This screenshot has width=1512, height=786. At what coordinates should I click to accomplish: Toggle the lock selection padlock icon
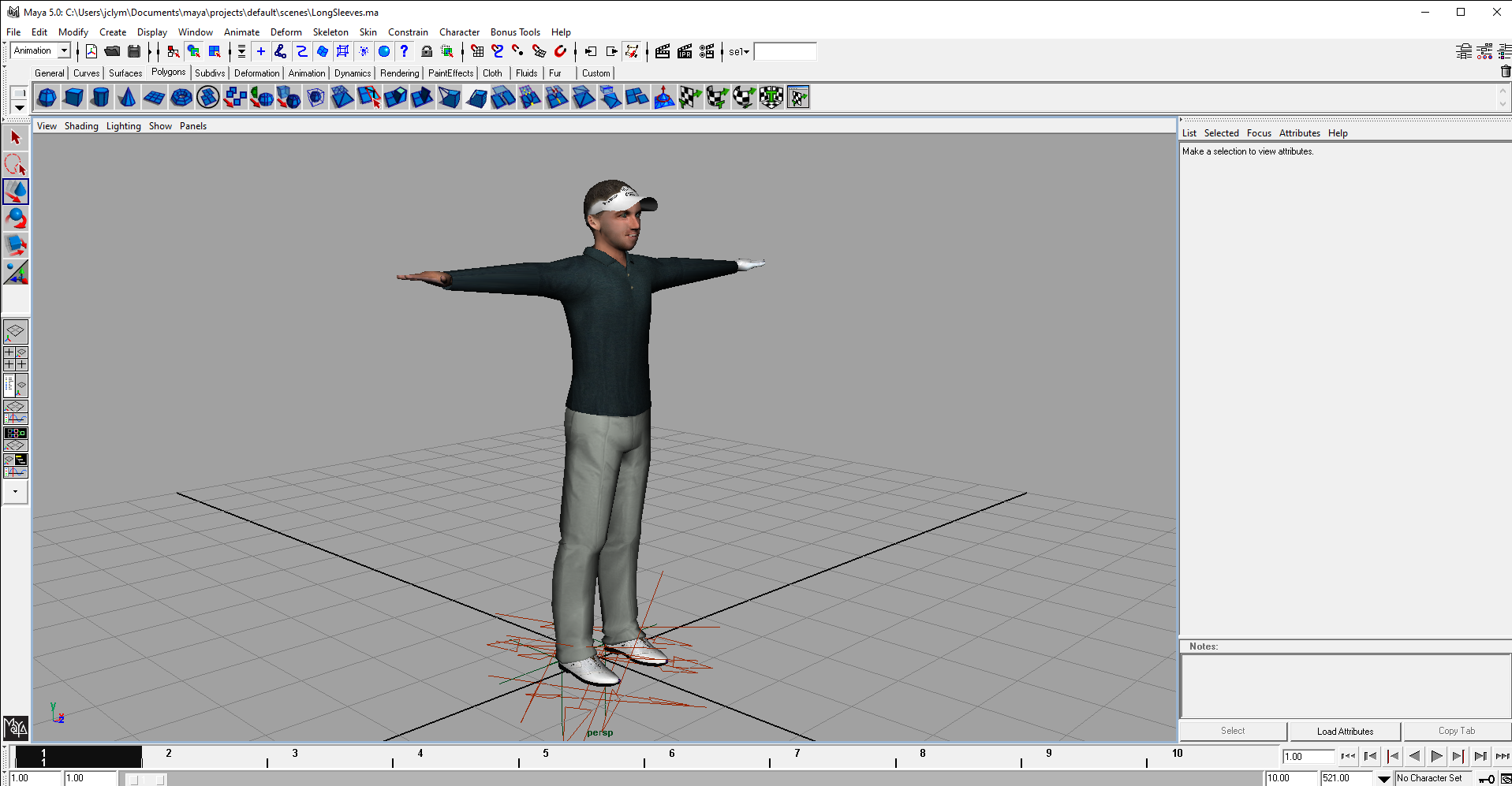click(x=427, y=52)
